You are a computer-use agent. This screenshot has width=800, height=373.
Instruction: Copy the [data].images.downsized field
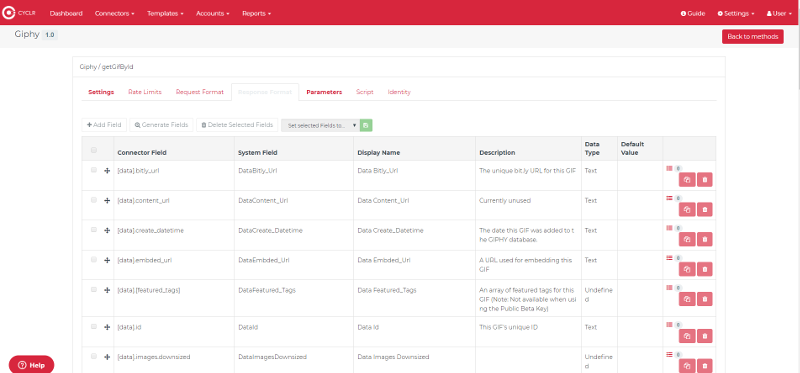(687, 366)
